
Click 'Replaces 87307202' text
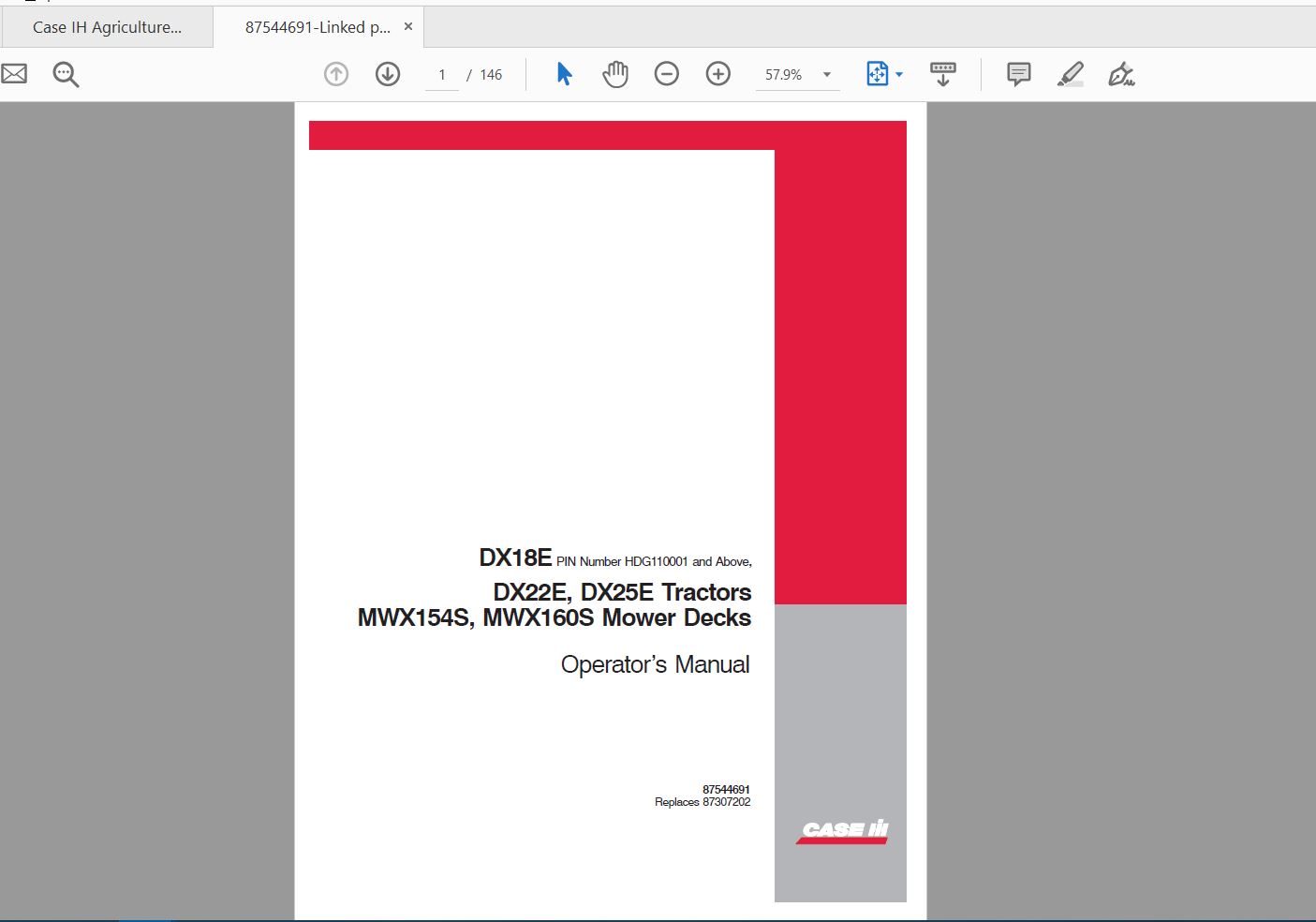702,802
